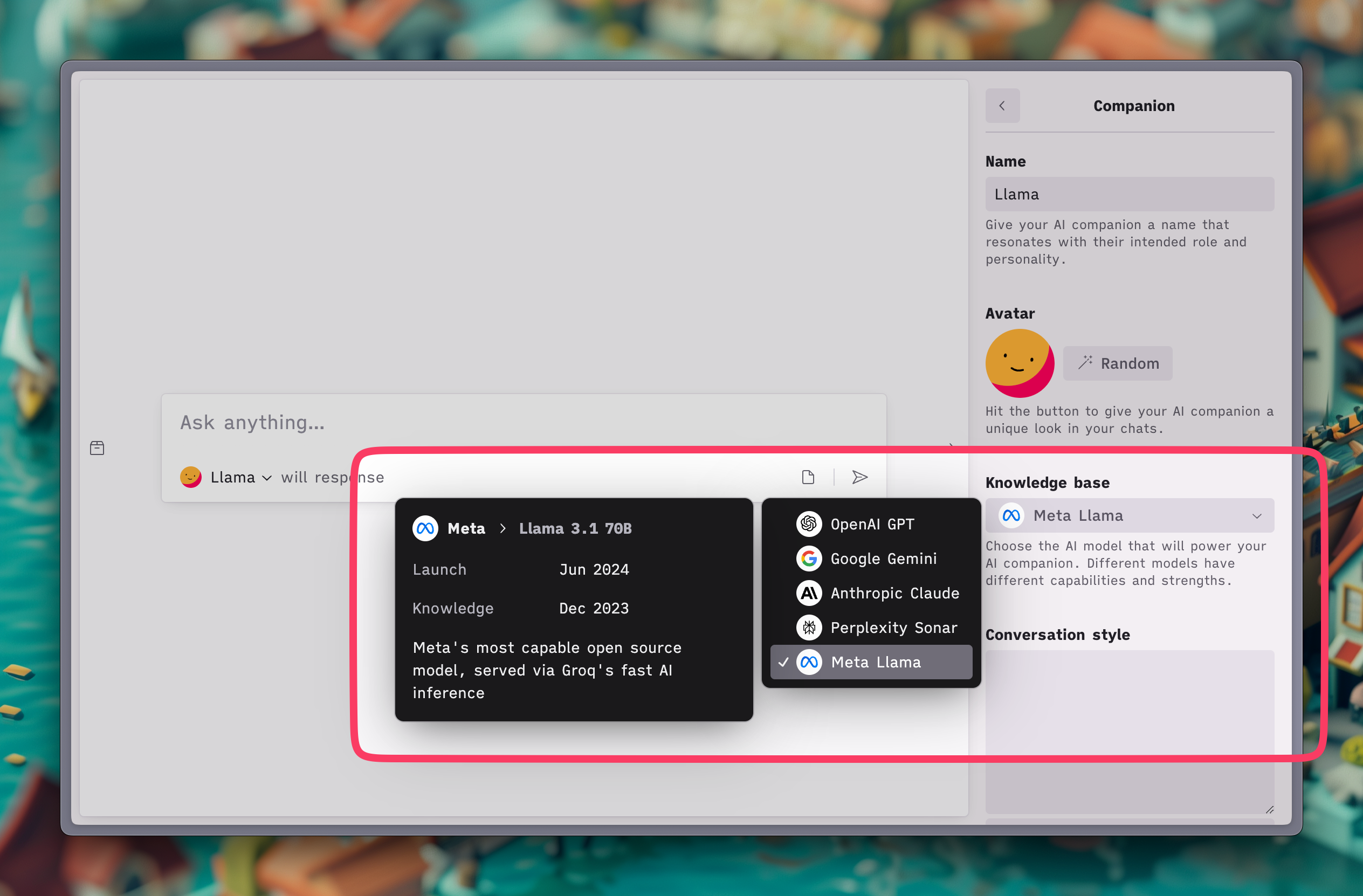The width and height of the screenshot is (1363, 896).
Task: Open the Llama companion selector in chat box
Action: [226, 477]
